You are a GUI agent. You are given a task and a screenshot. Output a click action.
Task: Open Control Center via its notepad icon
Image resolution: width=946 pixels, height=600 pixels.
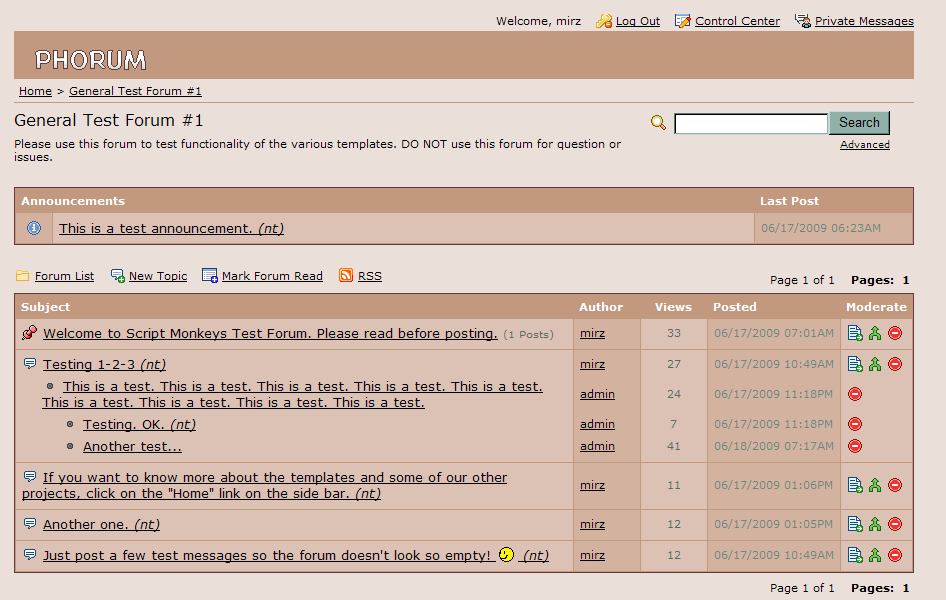(x=682, y=21)
